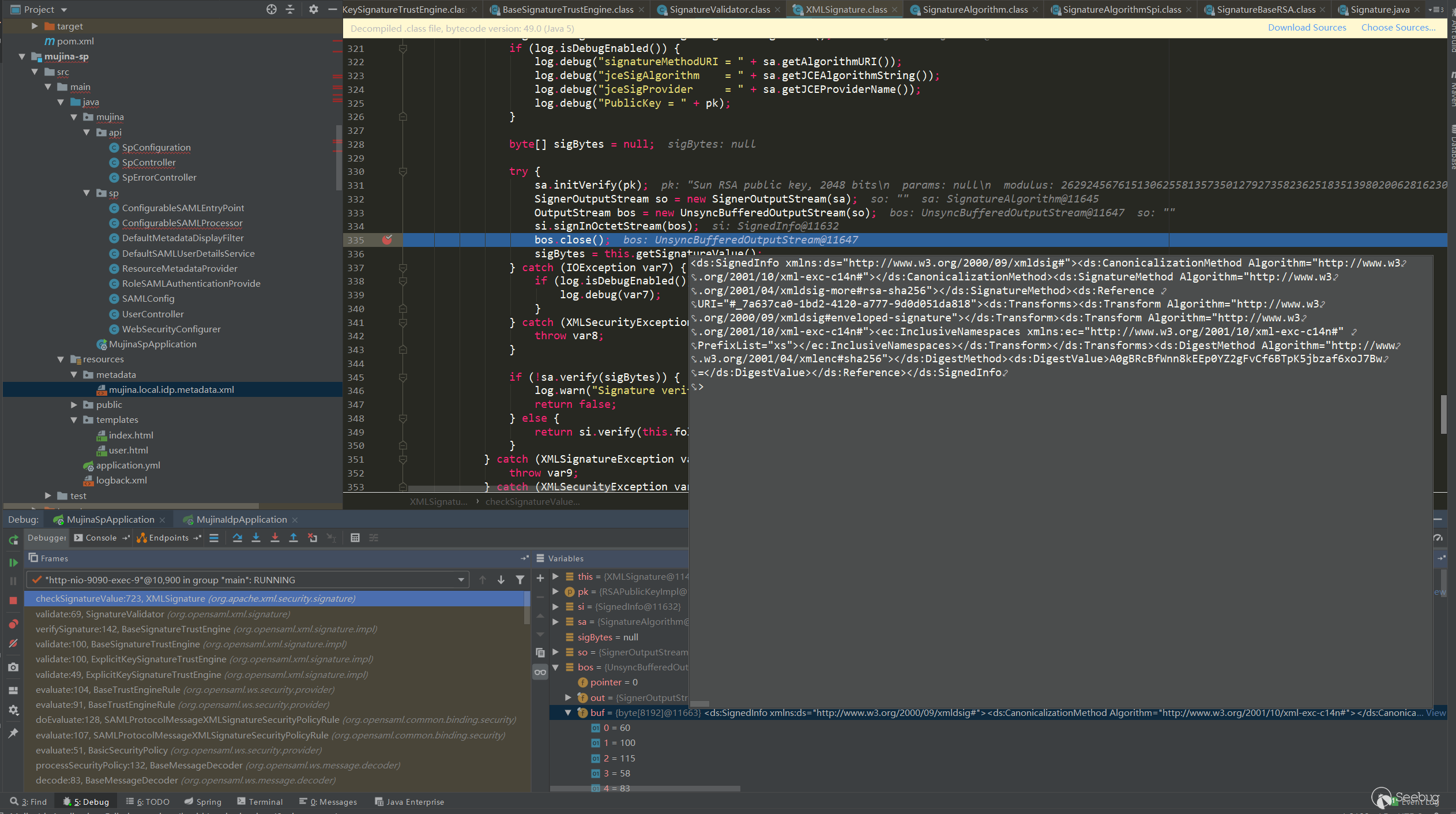Screen dimensions: 1456x814
Task: Collapse the templates folder
Action: coord(74,420)
